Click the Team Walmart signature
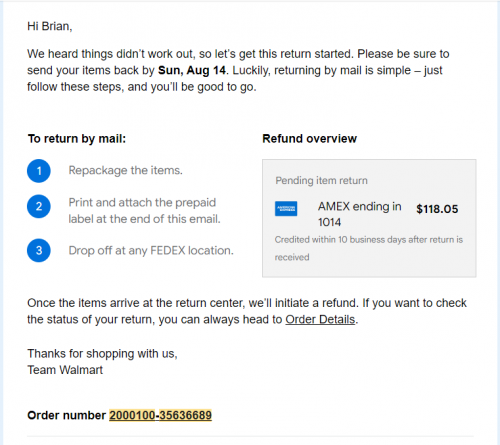500x445 pixels. click(x=65, y=370)
